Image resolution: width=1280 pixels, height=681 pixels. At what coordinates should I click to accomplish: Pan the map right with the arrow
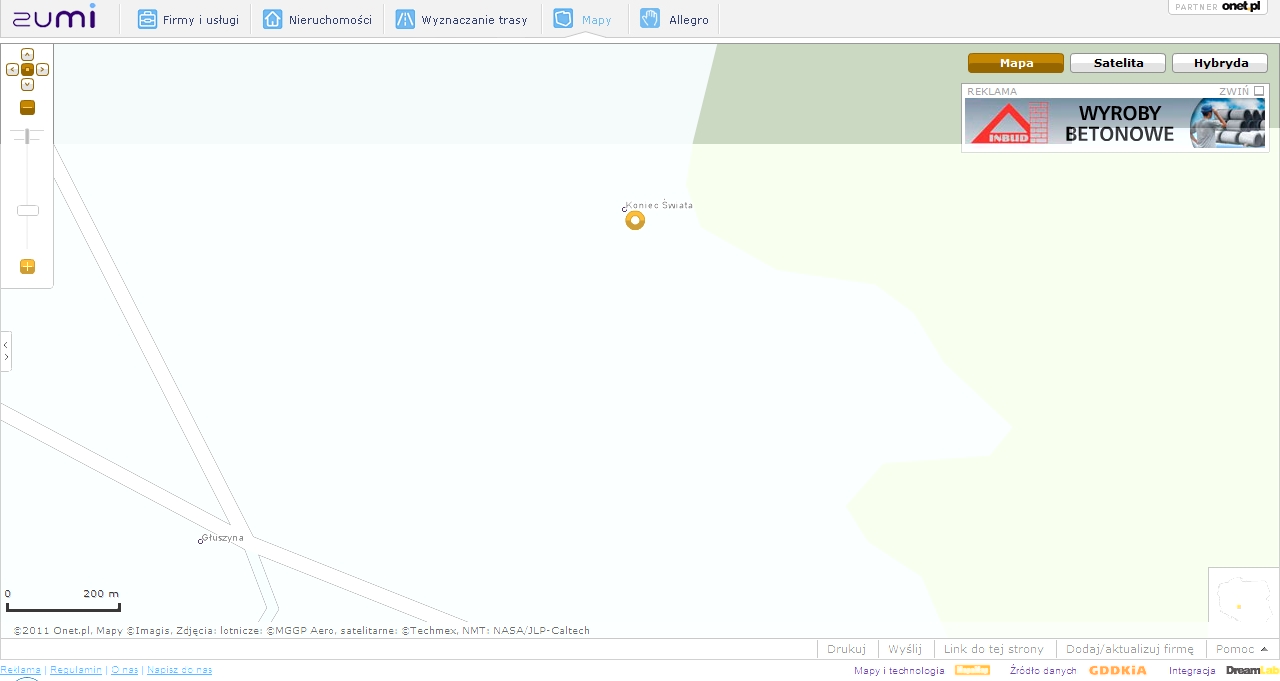43,69
